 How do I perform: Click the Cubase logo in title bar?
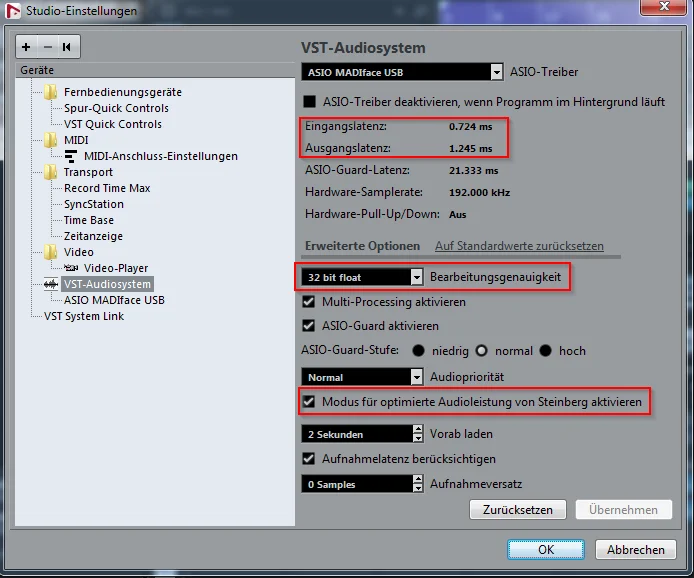coord(13,11)
